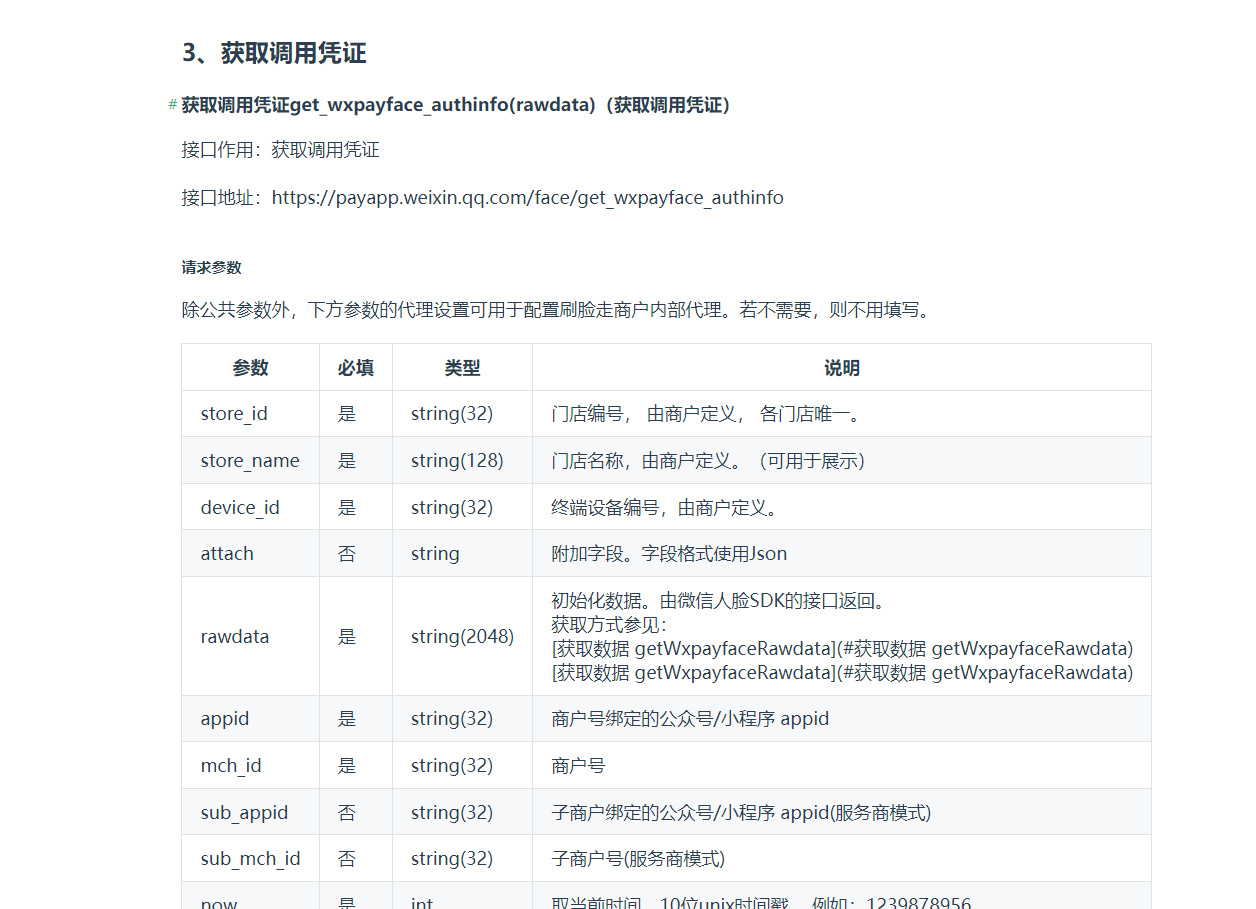The height and width of the screenshot is (909, 1256).
Task: Click the get_wxpayface_authinfo(rawdata) subheading
Action: pyautogui.click(x=459, y=105)
